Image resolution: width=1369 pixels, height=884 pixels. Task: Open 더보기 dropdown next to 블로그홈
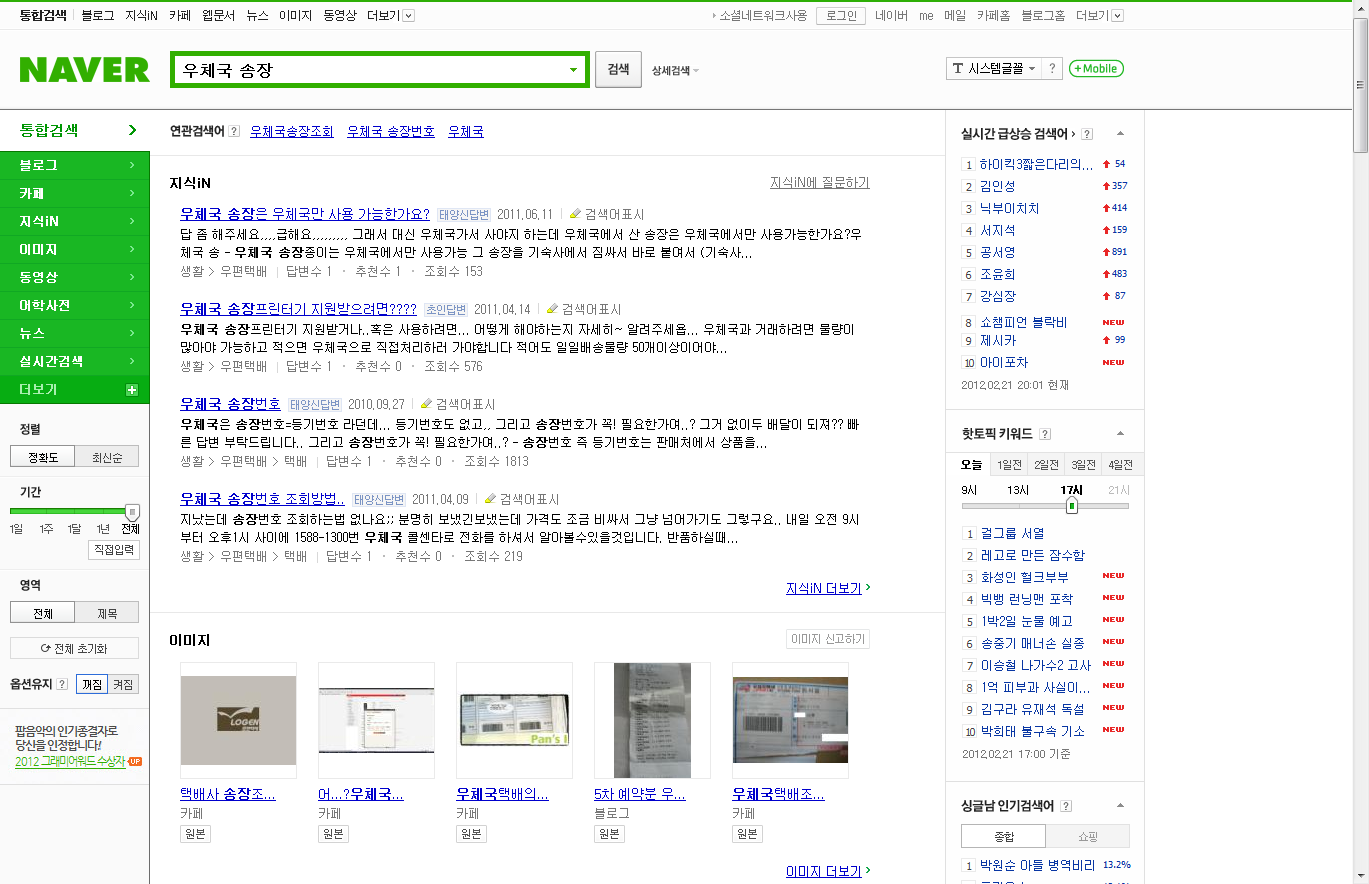tap(1100, 16)
